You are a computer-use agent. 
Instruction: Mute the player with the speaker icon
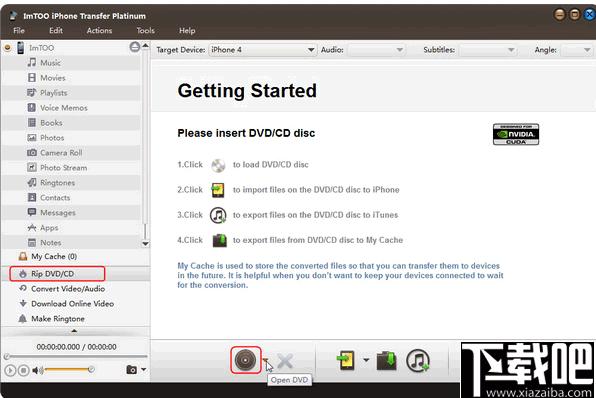[x=37, y=370]
